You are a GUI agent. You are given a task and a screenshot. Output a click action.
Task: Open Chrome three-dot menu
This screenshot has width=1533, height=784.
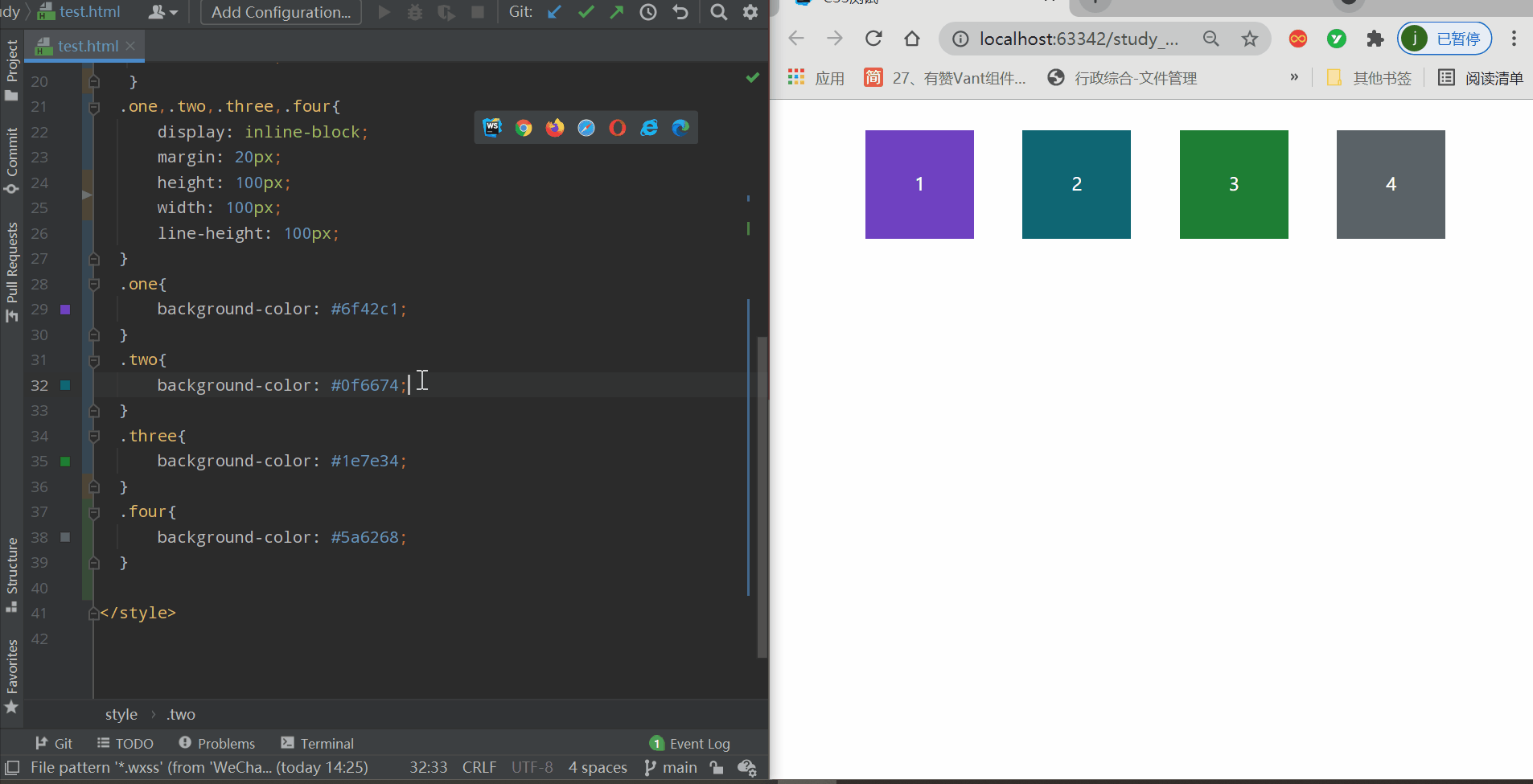[x=1514, y=39]
